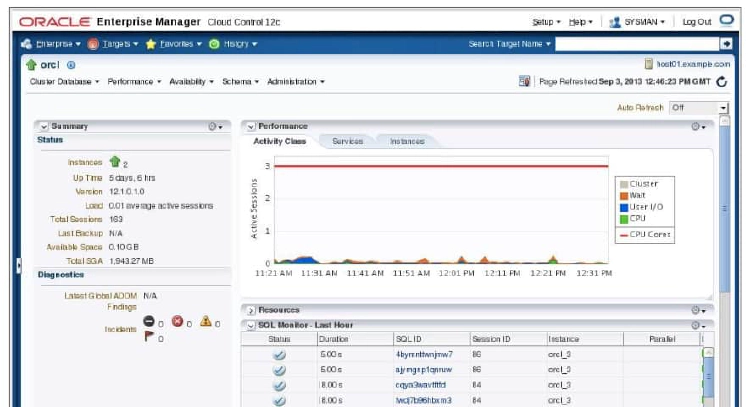750x407 pixels.
Task: Open the Cluster Database menu
Action: coord(64,82)
